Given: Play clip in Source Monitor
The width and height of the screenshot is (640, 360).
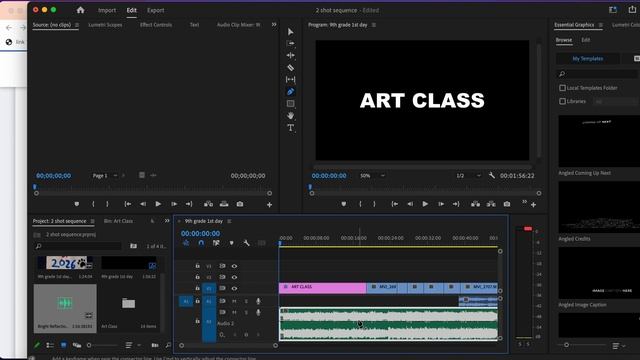Looking at the screenshot, I should [158, 204].
